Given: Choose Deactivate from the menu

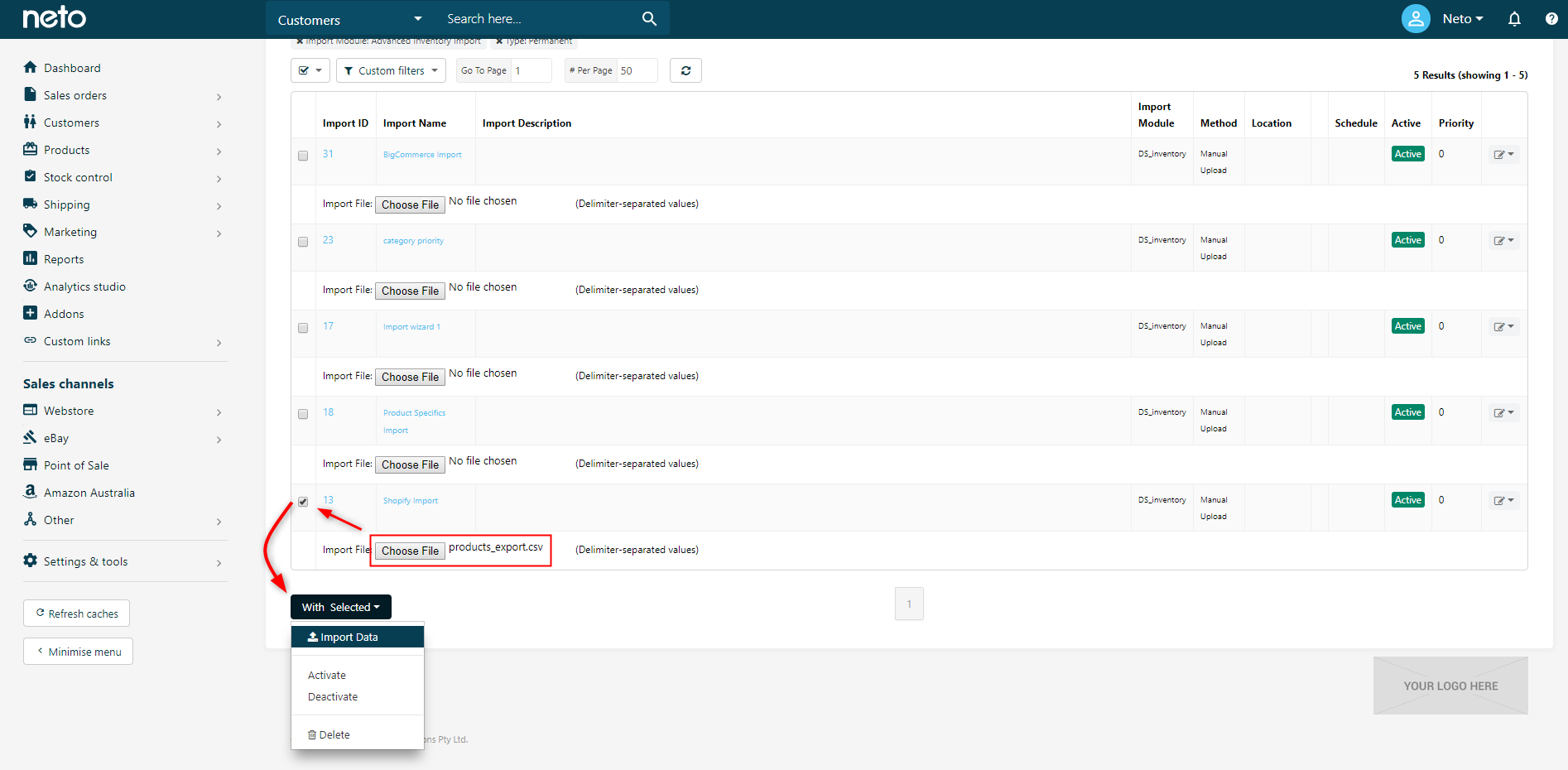Looking at the screenshot, I should pyautogui.click(x=333, y=696).
